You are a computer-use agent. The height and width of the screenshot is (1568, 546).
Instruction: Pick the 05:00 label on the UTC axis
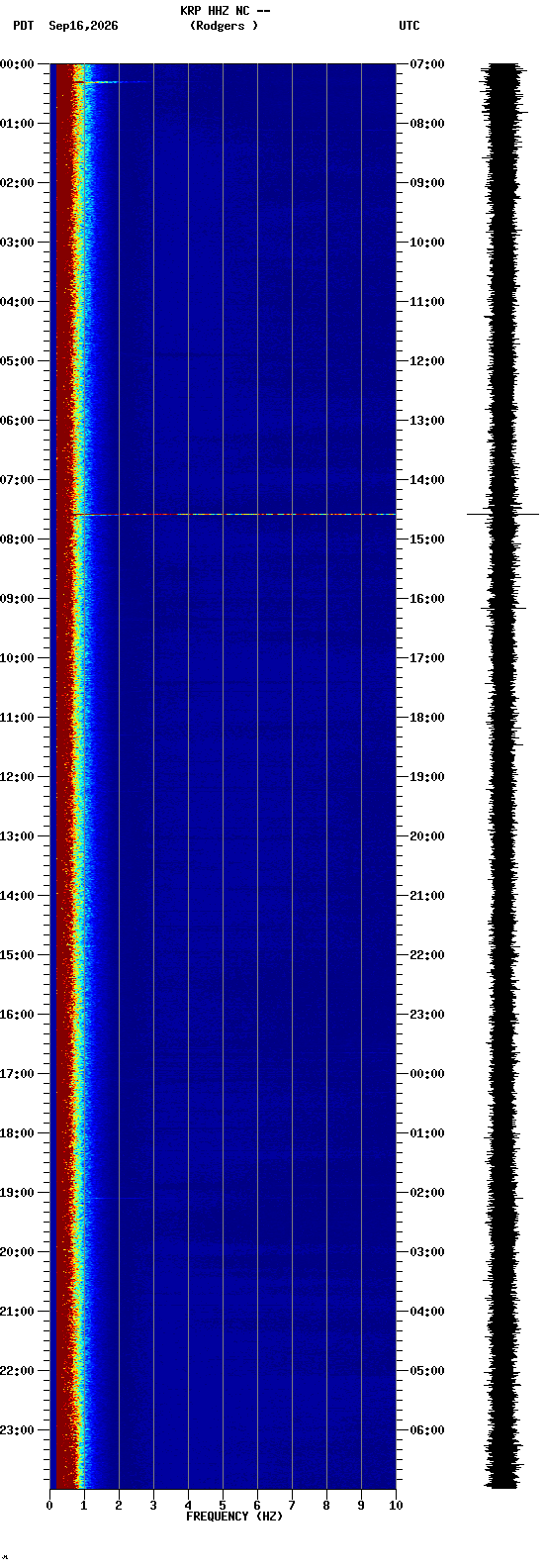[x=427, y=1371]
